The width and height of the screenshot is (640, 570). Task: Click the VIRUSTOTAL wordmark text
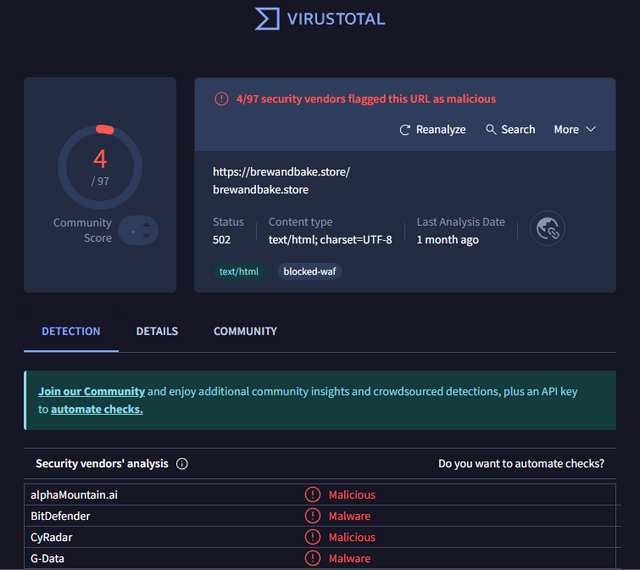(x=336, y=19)
